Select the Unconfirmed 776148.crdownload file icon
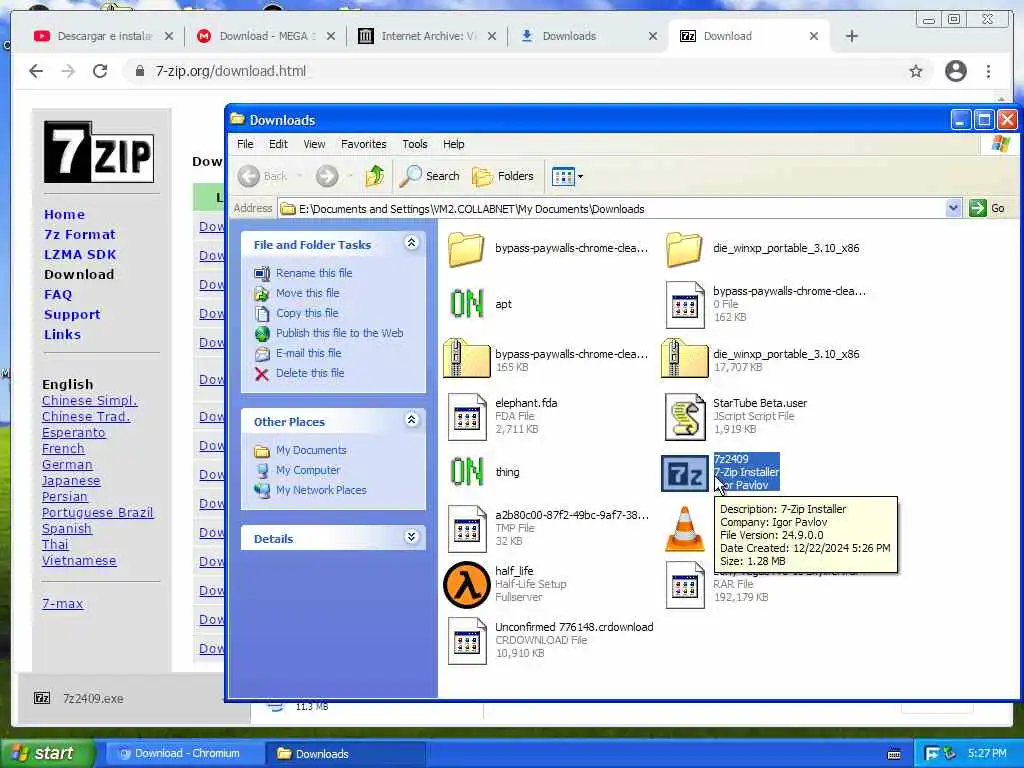1024x768 pixels. point(467,641)
